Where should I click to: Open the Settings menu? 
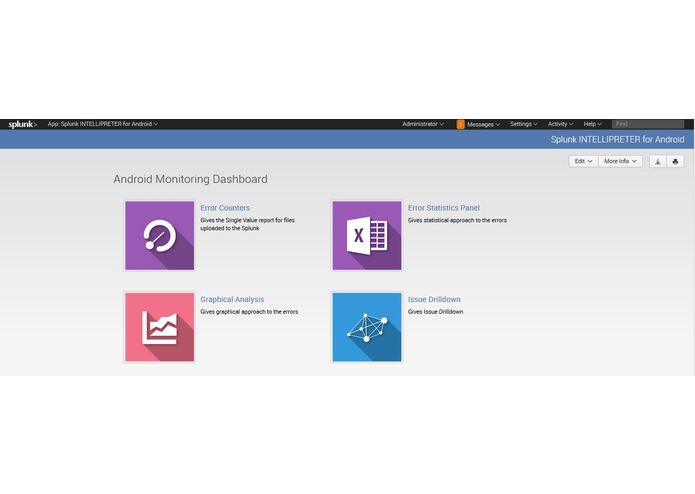523,124
